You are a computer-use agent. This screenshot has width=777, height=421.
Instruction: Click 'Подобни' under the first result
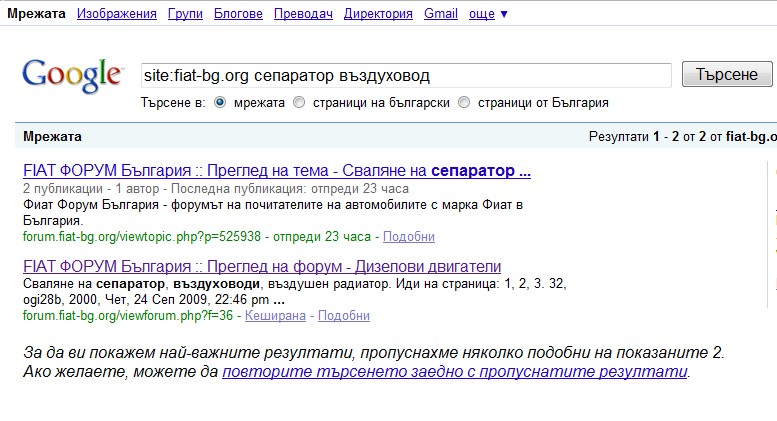pos(408,237)
